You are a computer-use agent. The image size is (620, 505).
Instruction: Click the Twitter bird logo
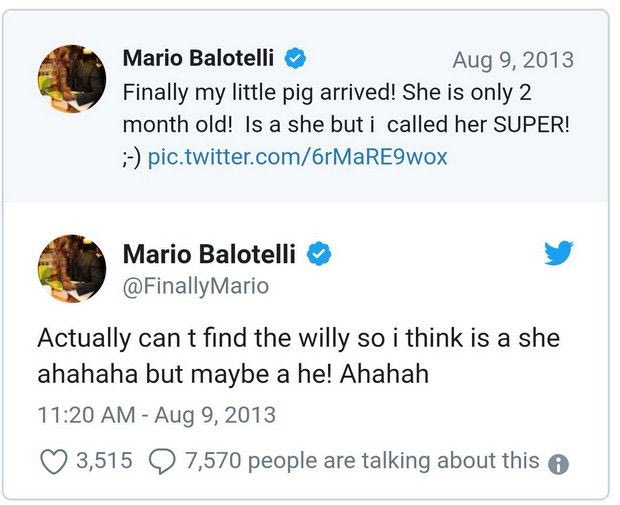559,254
